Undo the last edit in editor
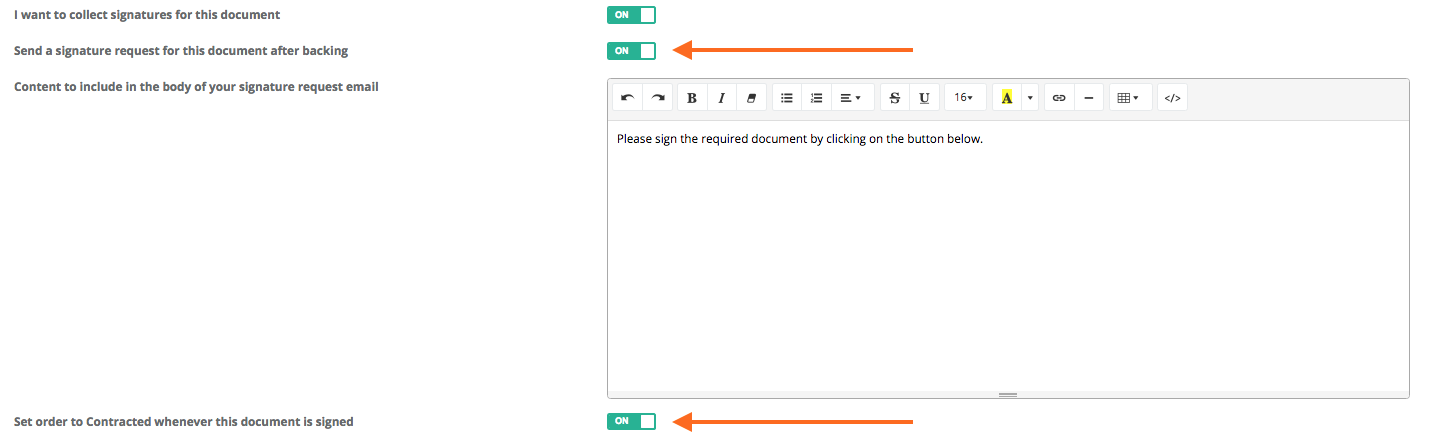This screenshot has height=443, width=1430. 627,98
